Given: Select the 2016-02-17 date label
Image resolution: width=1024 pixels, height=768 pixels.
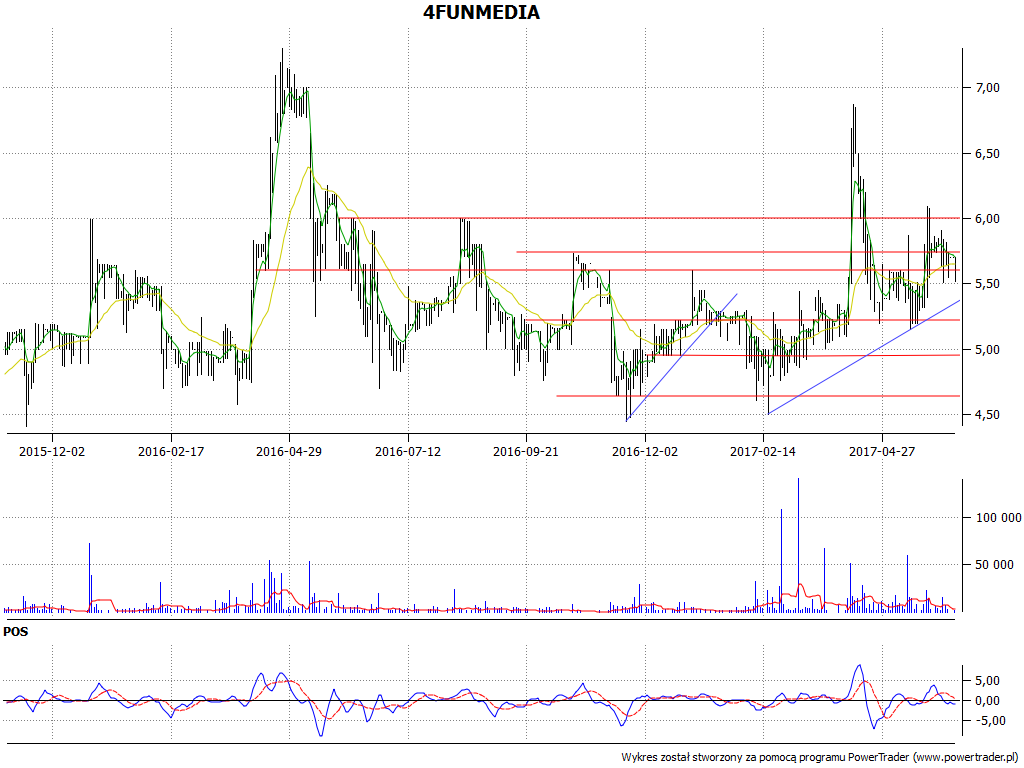Looking at the screenshot, I should coord(170,451).
